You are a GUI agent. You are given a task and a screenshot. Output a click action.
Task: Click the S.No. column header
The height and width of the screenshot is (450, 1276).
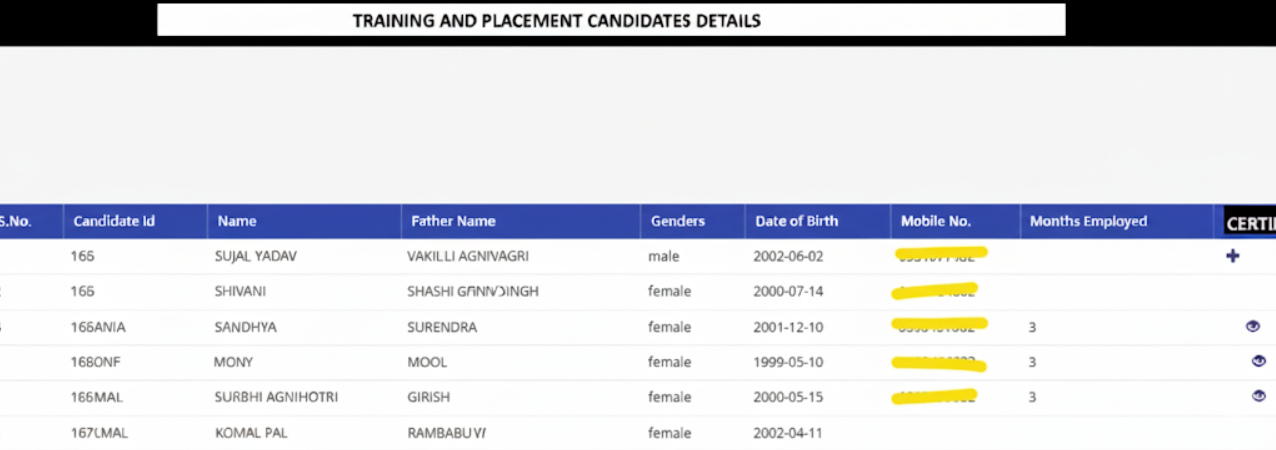(x=15, y=221)
